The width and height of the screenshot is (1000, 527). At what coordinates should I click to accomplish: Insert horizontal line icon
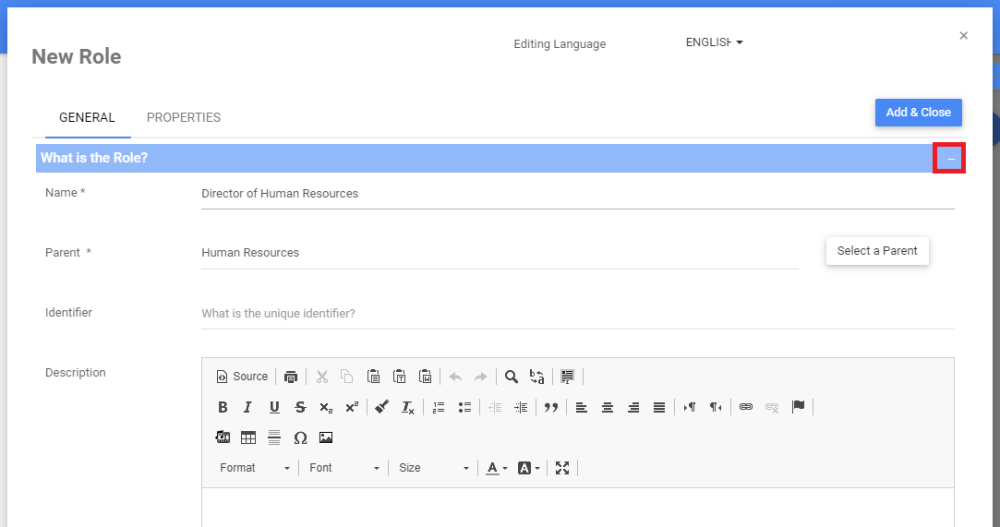[x=274, y=437]
